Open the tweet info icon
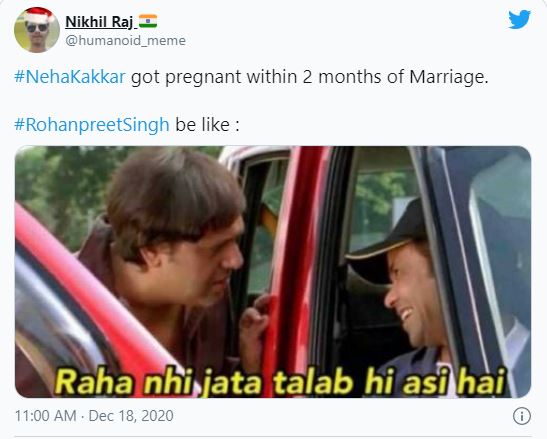Image resolution: width=547 pixels, height=439 pixels. coord(522,416)
